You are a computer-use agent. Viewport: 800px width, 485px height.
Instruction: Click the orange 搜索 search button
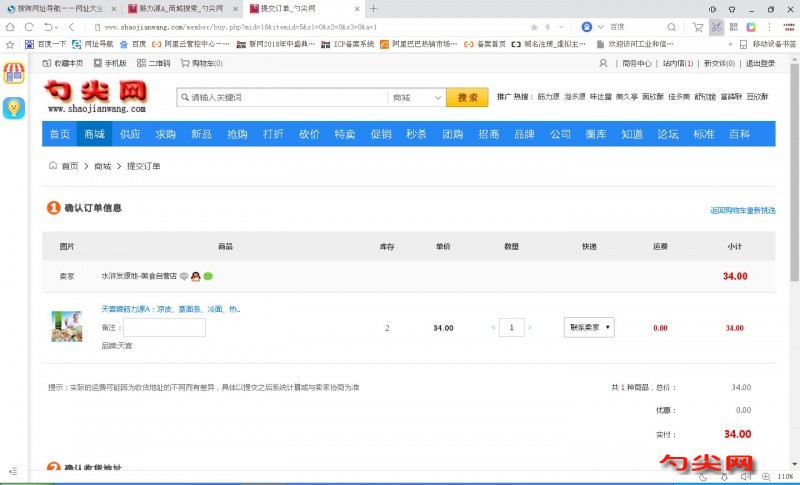467,98
